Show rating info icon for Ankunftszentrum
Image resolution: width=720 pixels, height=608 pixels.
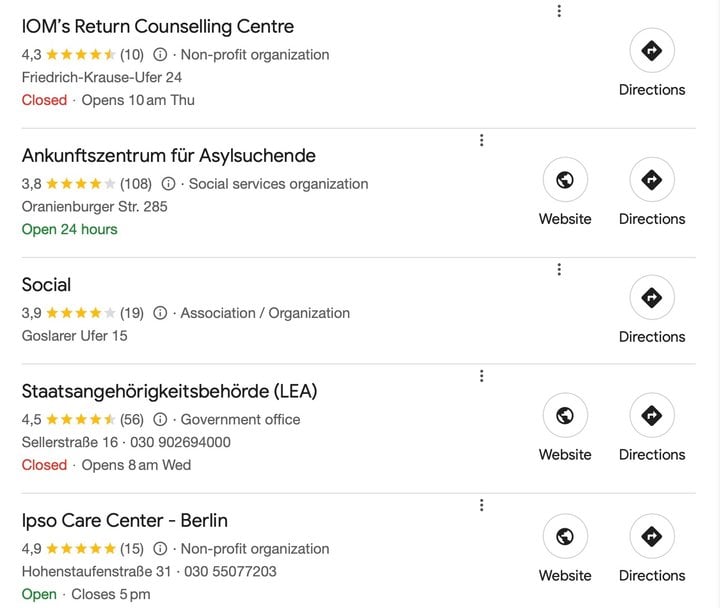click(x=168, y=184)
